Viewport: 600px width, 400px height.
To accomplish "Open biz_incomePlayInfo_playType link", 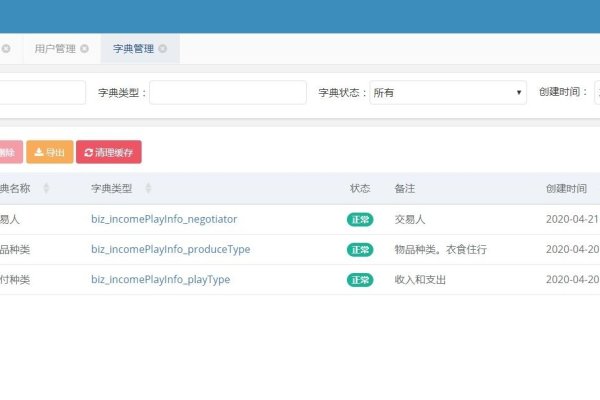I will pyautogui.click(x=161, y=280).
